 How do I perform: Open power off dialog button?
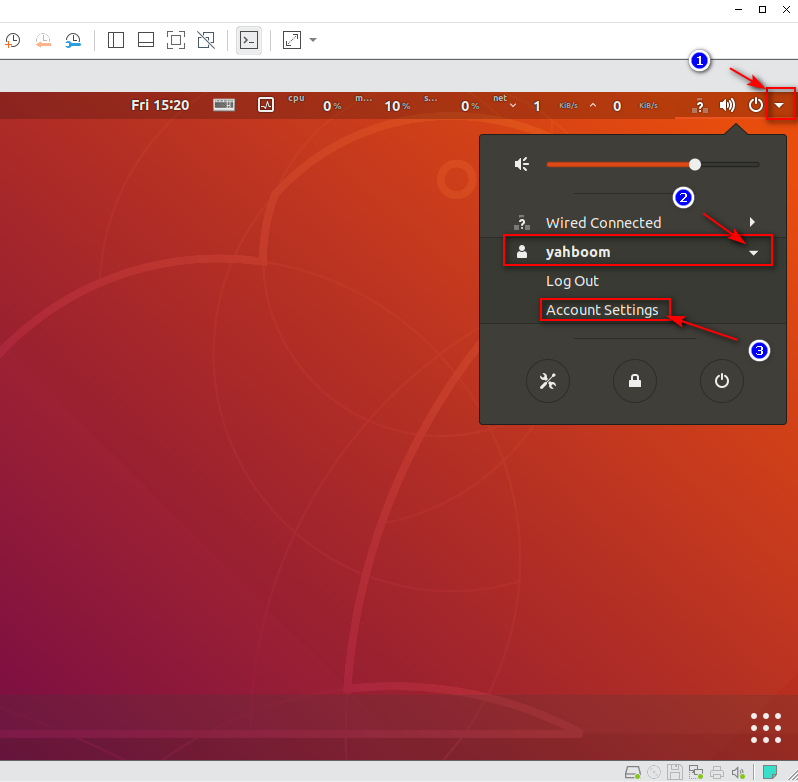[x=722, y=381]
